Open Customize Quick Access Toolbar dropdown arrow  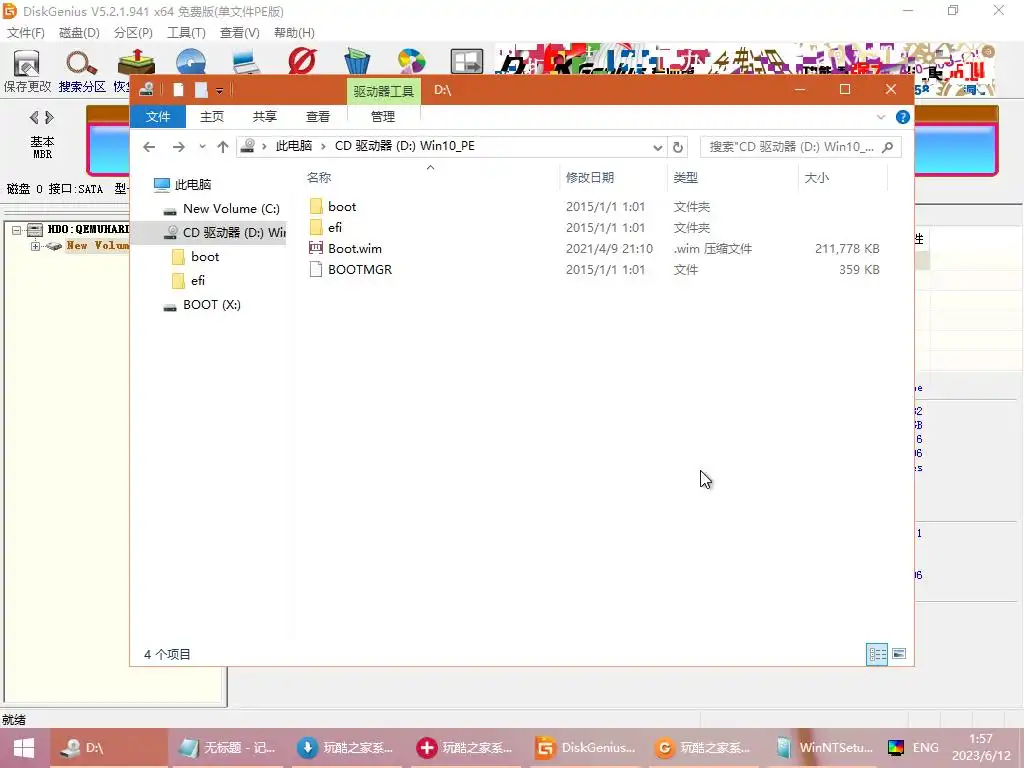[x=219, y=91]
